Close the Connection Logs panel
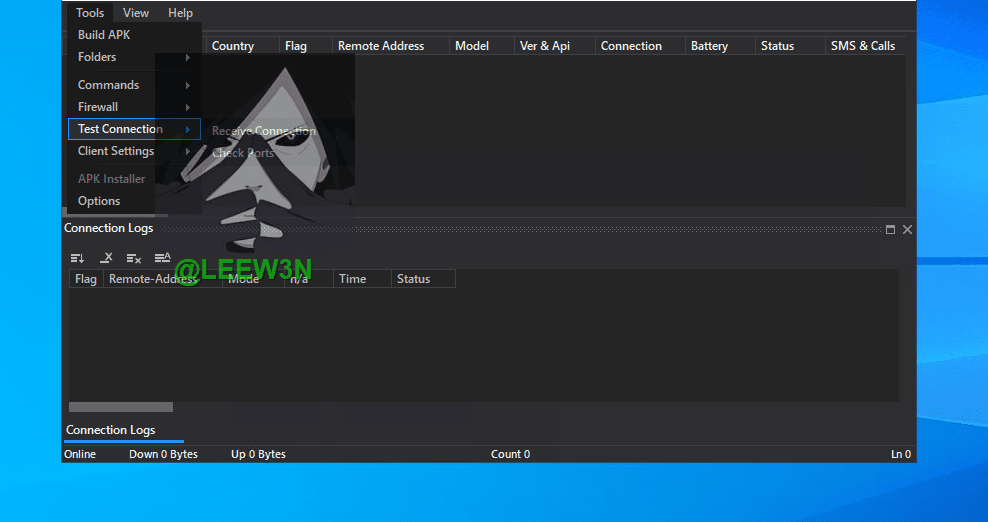The image size is (988, 522). [907, 229]
